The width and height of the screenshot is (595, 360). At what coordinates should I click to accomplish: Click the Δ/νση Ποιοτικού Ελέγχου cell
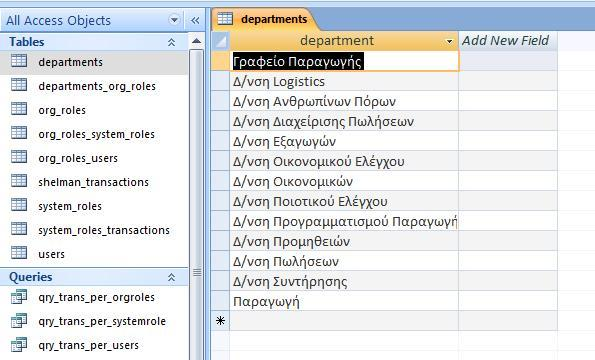[344, 201]
